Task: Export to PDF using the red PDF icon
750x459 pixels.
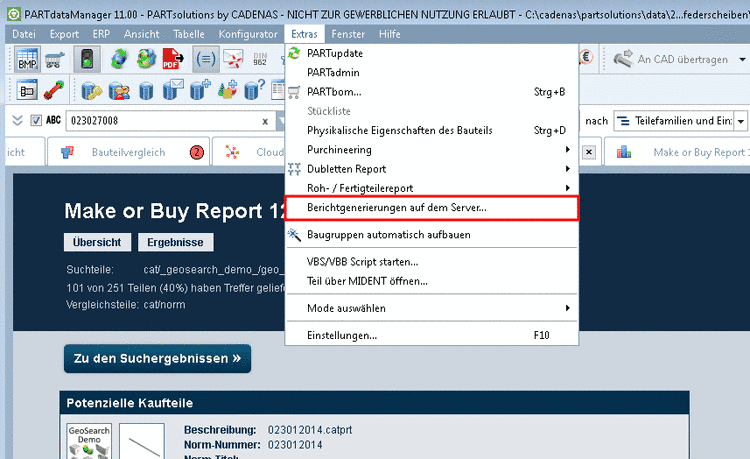Action: (x=173, y=59)
